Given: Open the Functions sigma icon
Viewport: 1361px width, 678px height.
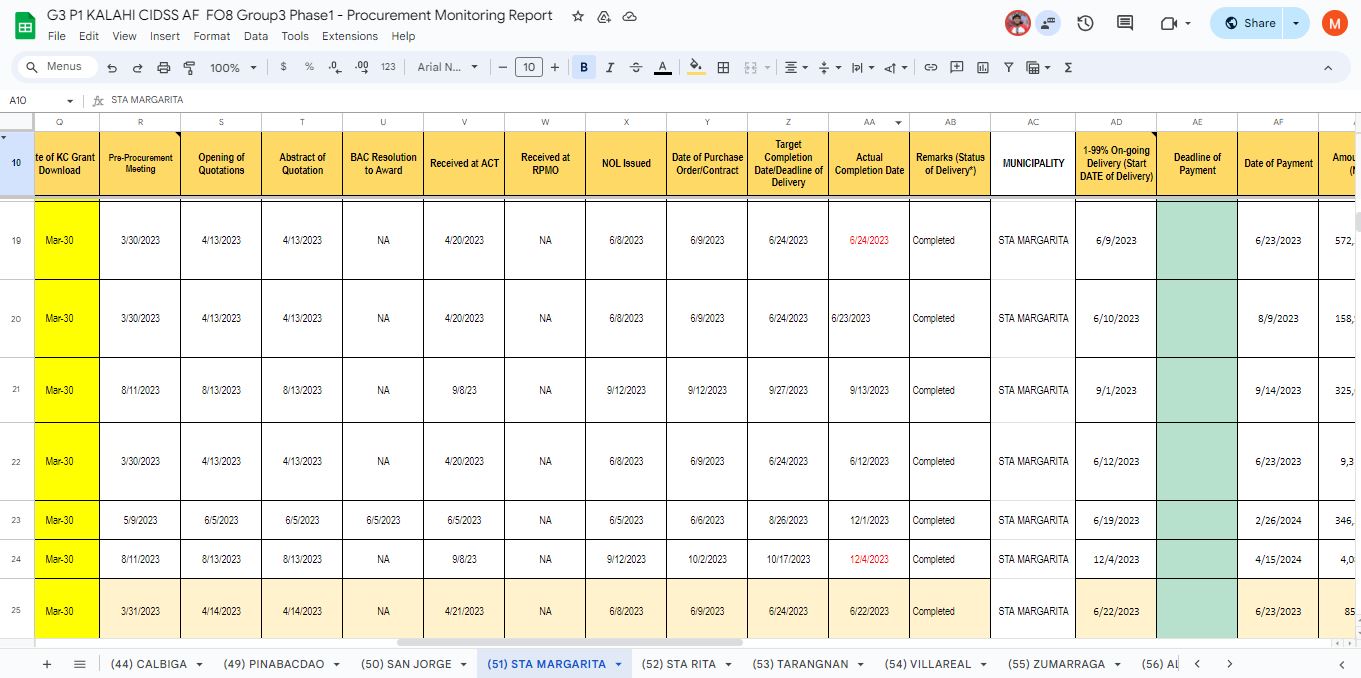Looking at the screenshot, I should click(x=1068, y=67).
